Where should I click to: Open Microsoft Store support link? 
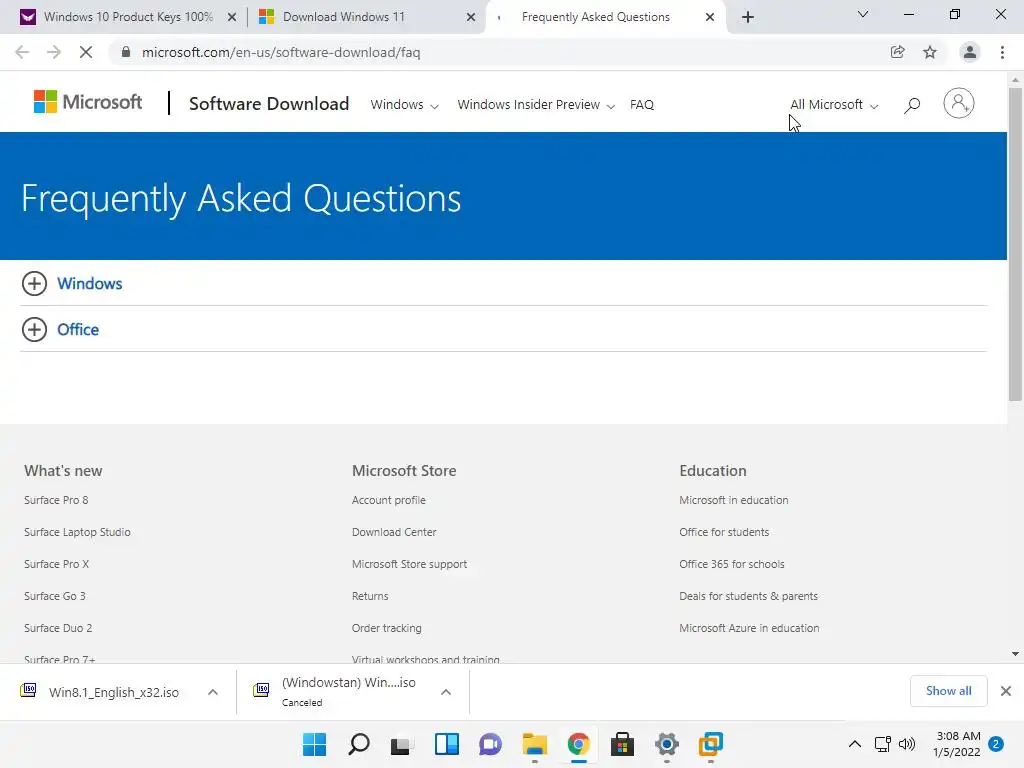[x=409, y=564]
